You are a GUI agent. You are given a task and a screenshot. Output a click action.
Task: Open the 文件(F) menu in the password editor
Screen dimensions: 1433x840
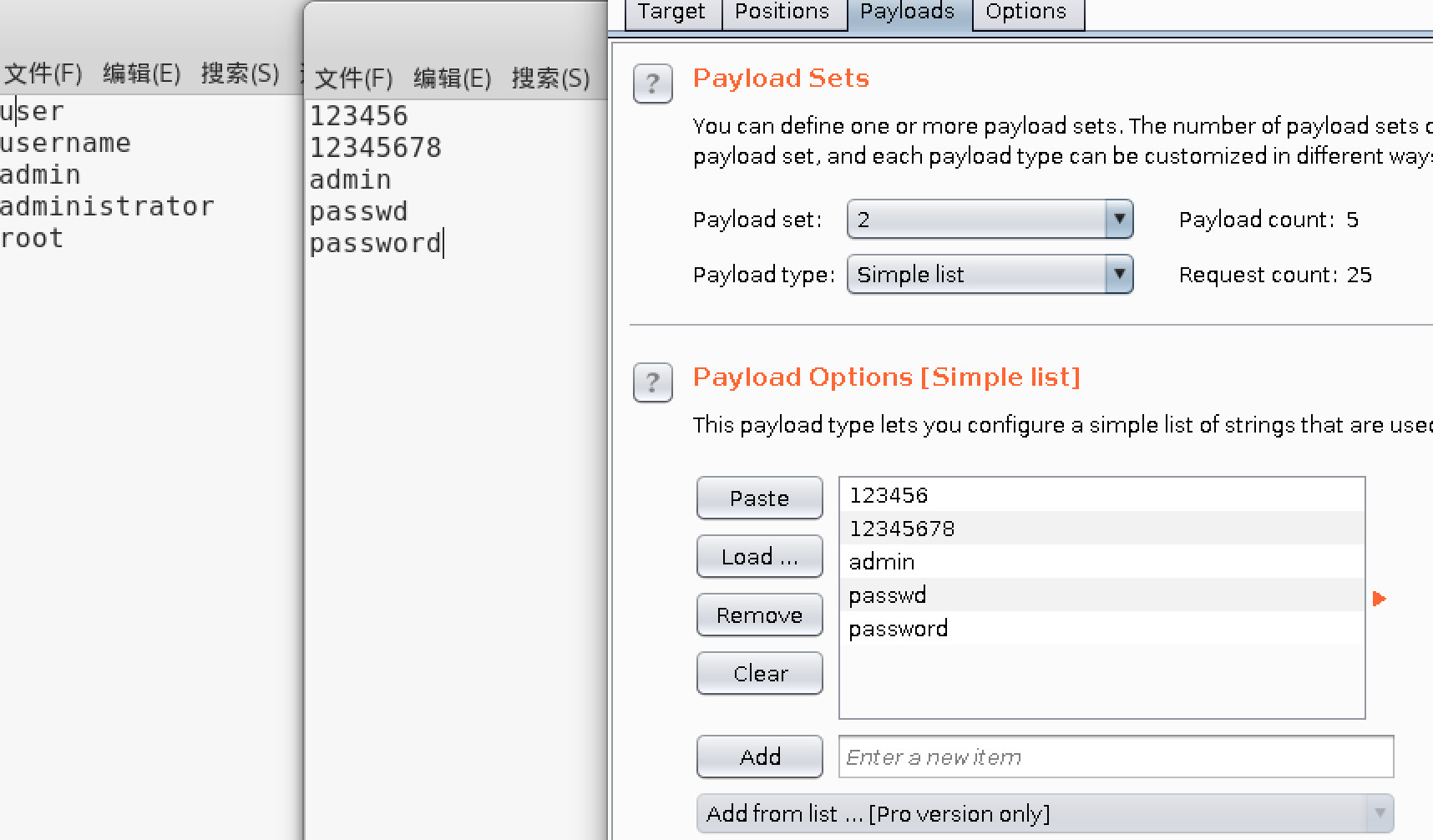pos(354,78)
